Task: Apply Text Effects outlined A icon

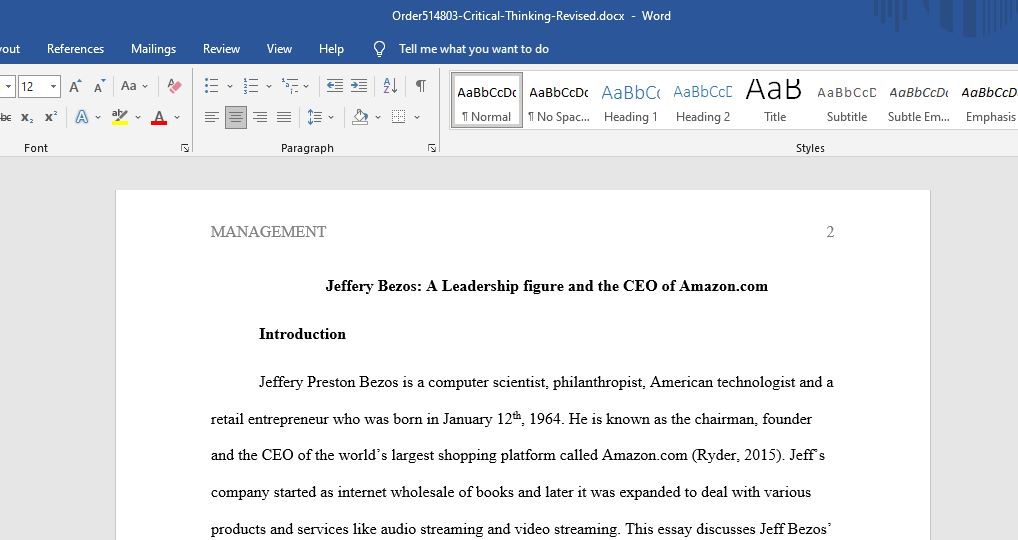Action: click(x=82, y=117)
